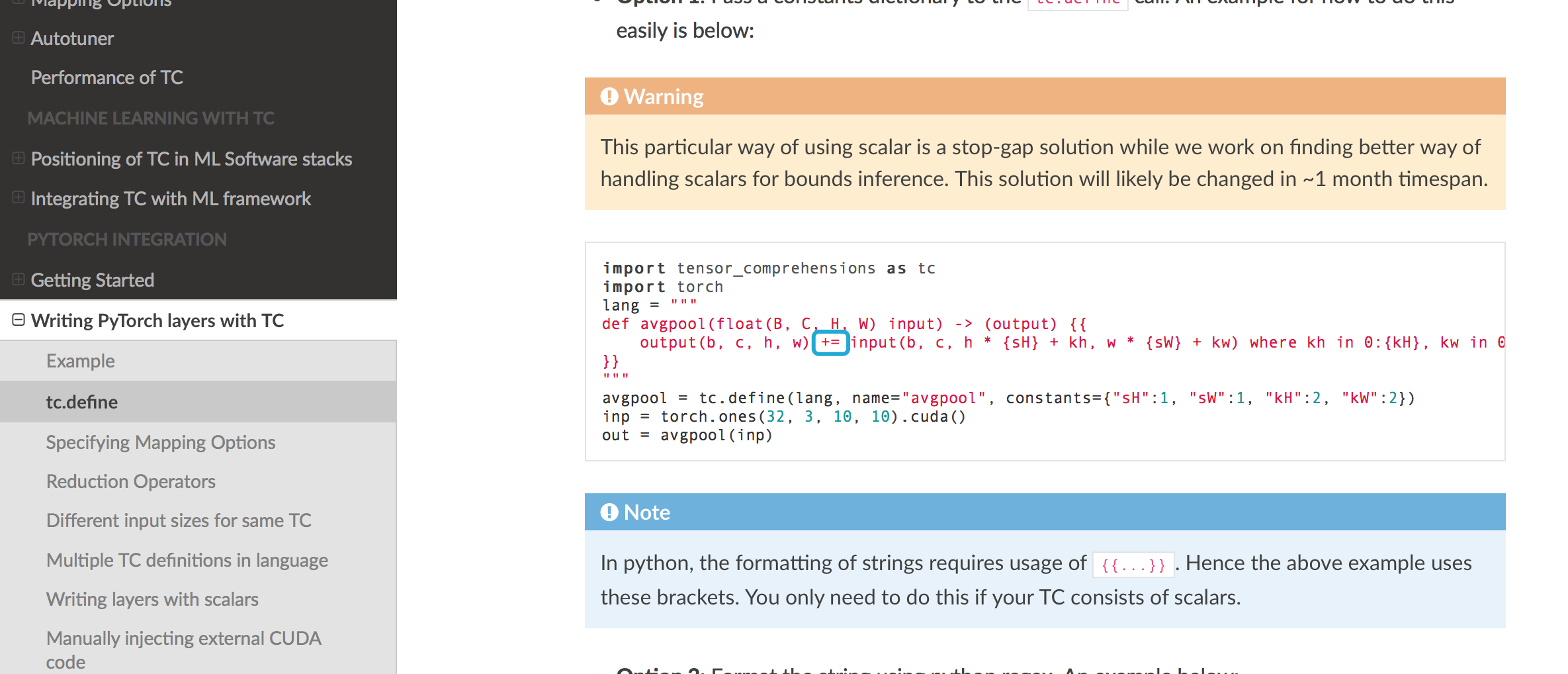Select the Example sidebar entry
Screen dimensions: 1568x674
(x=80, y=360)
